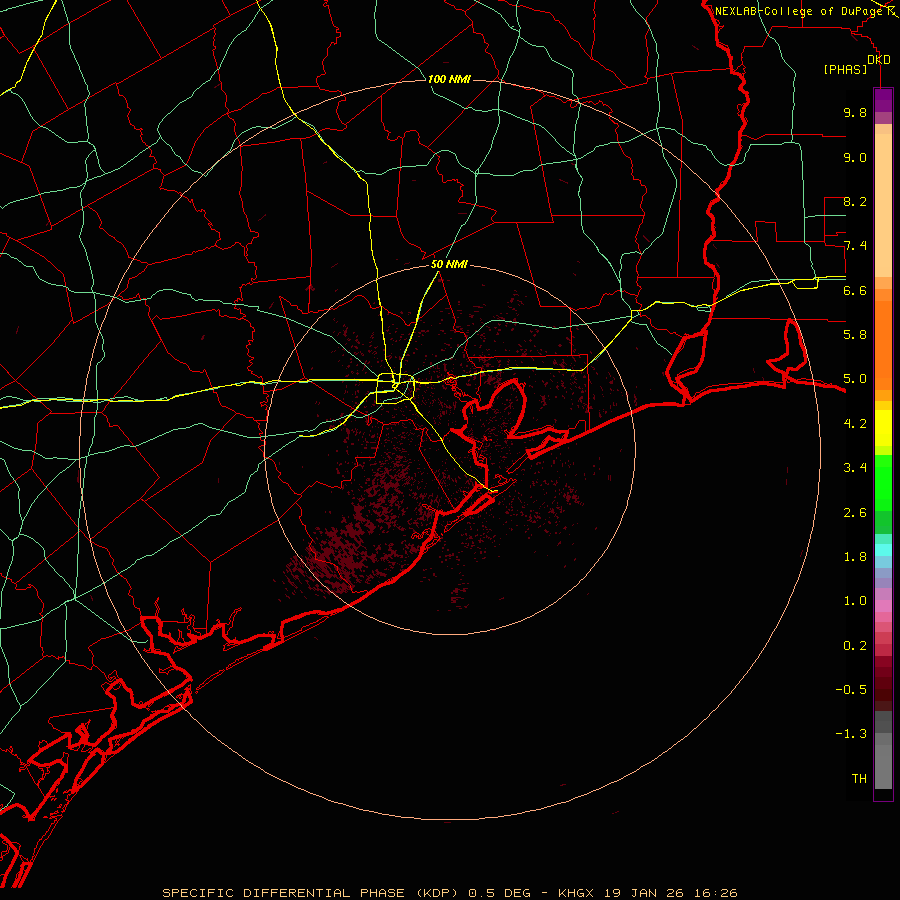Click the 8.2 color scale value
The width and height of the screenshot is (900, 900).
tap(855, 202)
